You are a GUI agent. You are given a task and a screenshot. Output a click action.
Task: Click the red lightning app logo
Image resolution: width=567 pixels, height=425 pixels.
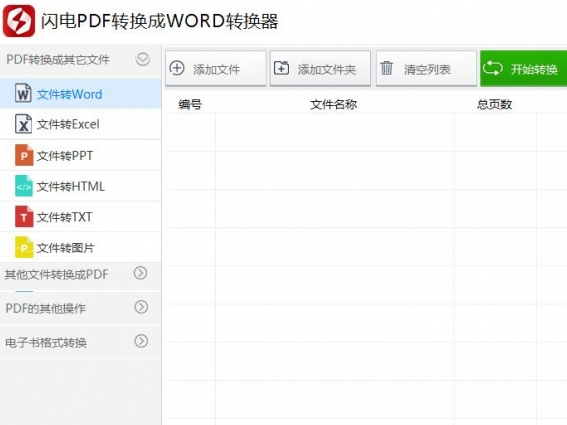point(19,21)
